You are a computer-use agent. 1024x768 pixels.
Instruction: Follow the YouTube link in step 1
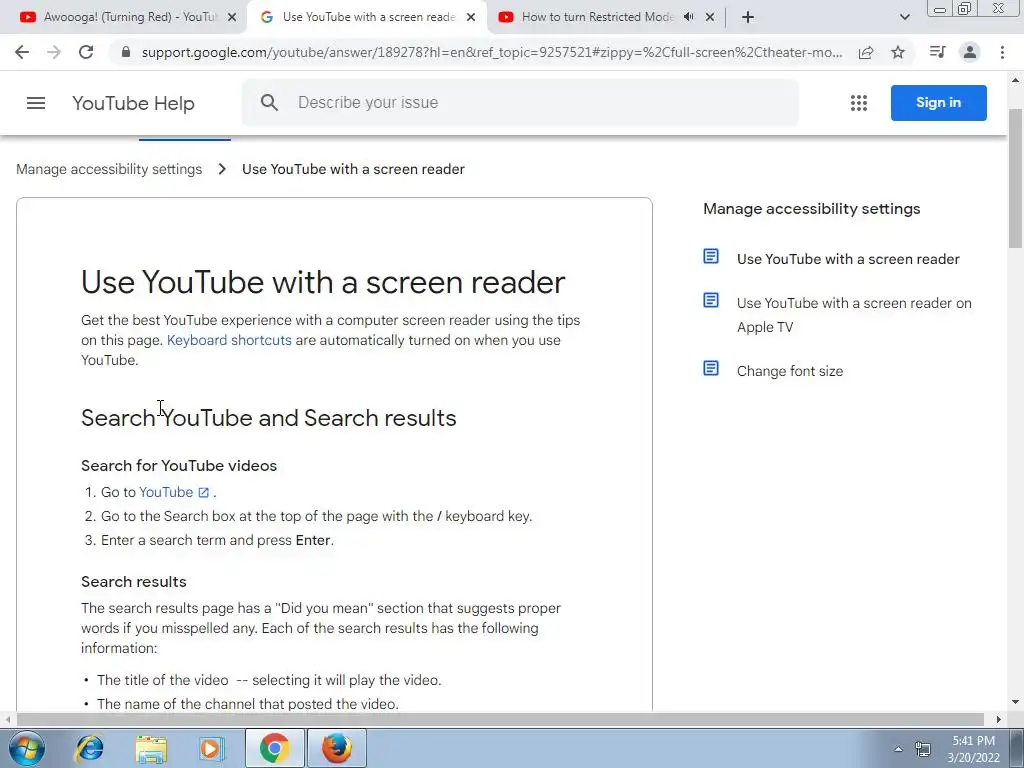[166, 492]
